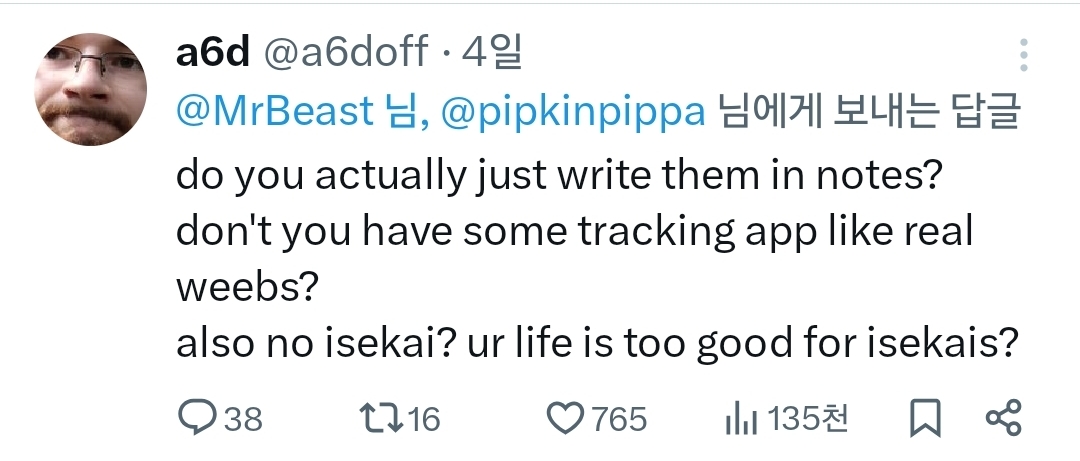This screenshot has height=461, width=1080.
Task: Click the reply count 38
Action: click(243, 418)
